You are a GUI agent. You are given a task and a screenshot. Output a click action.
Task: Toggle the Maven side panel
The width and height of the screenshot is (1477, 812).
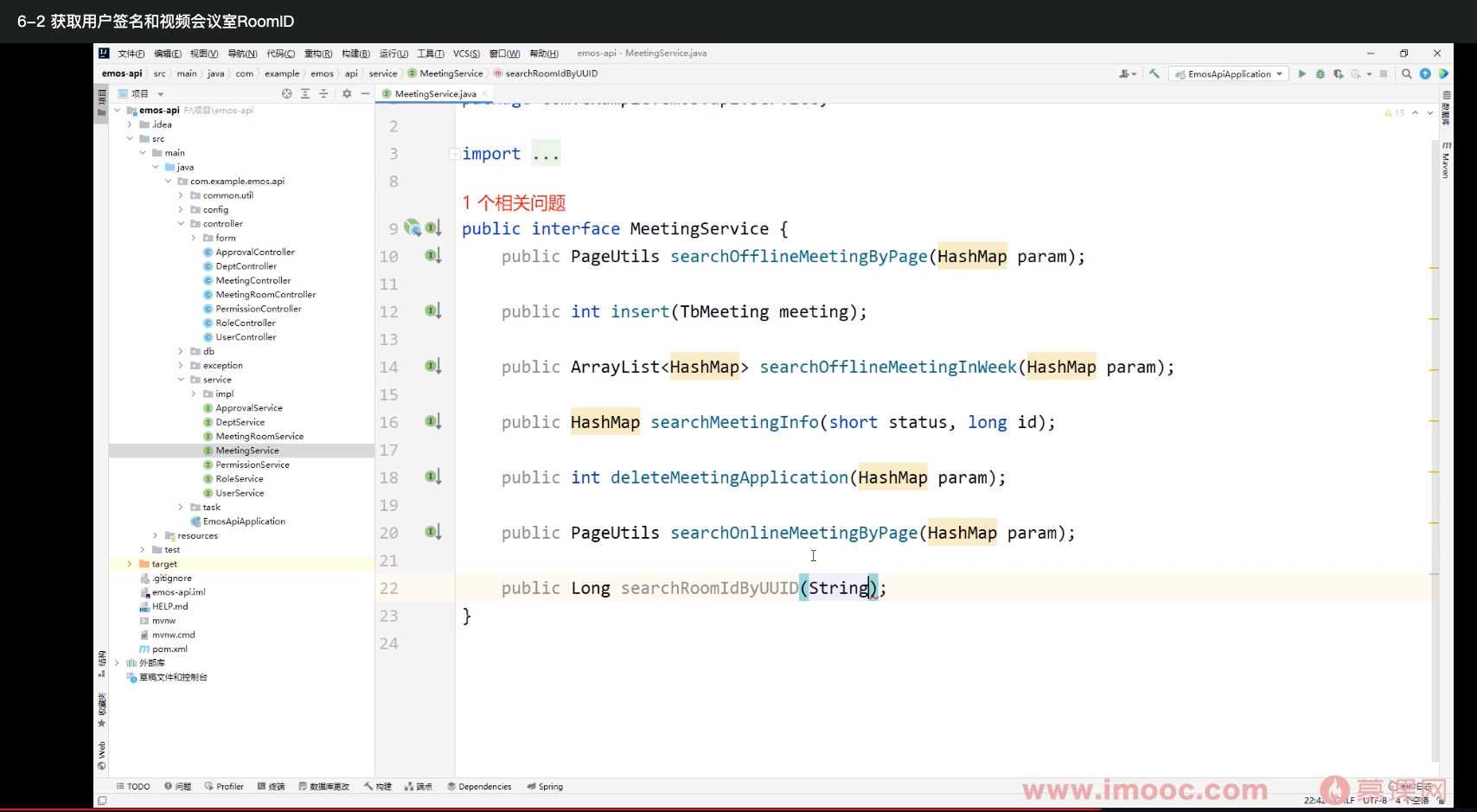pos(1446,161)
